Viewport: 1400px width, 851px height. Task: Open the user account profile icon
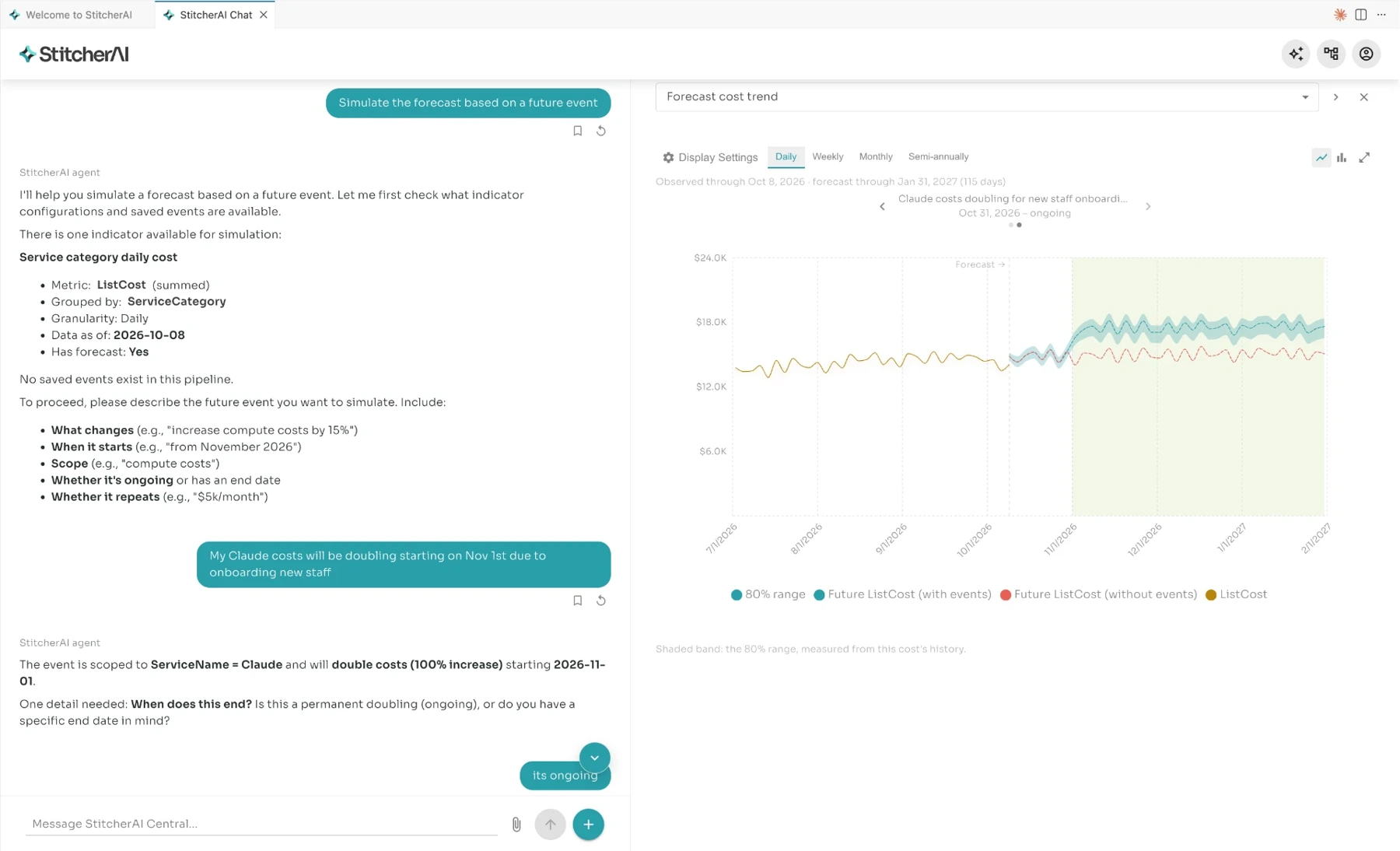click(1366, 54)
